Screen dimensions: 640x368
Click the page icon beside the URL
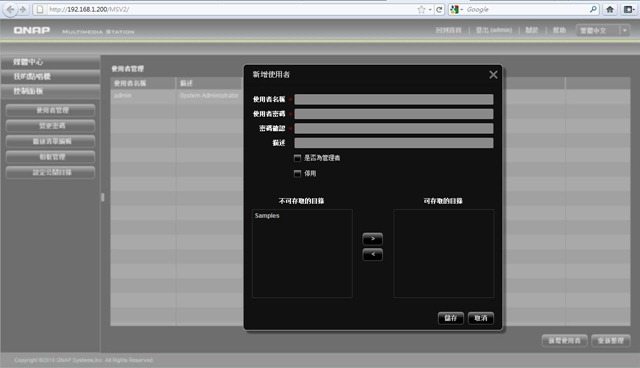tap(40, 9)
